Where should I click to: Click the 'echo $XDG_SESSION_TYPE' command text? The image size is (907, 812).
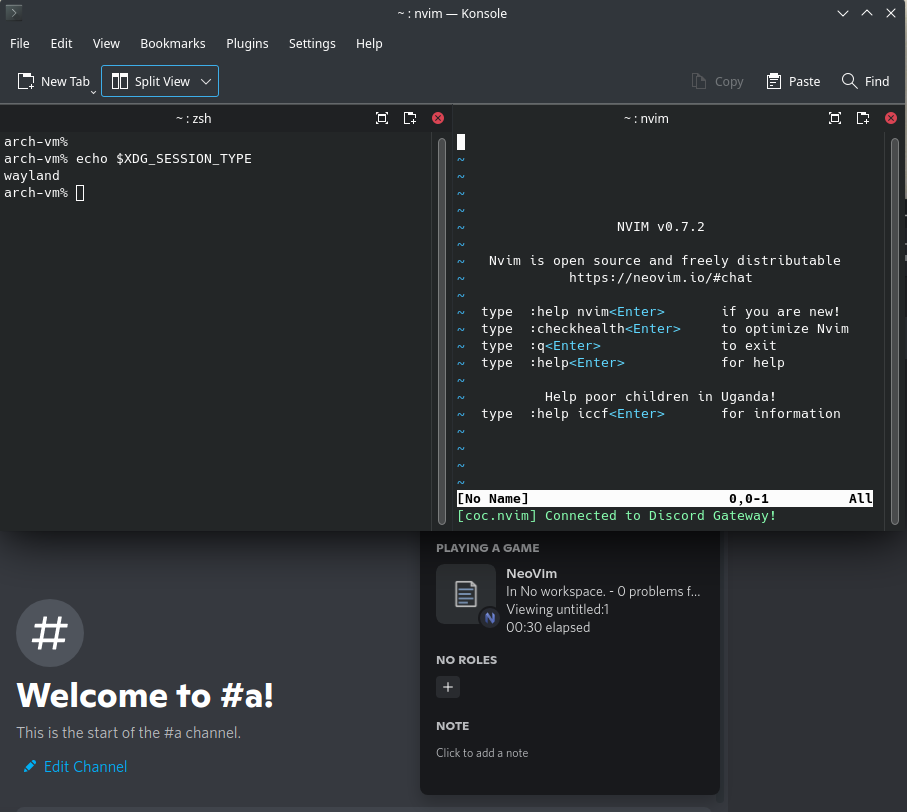pyautogui.click(x=164, y=158)
